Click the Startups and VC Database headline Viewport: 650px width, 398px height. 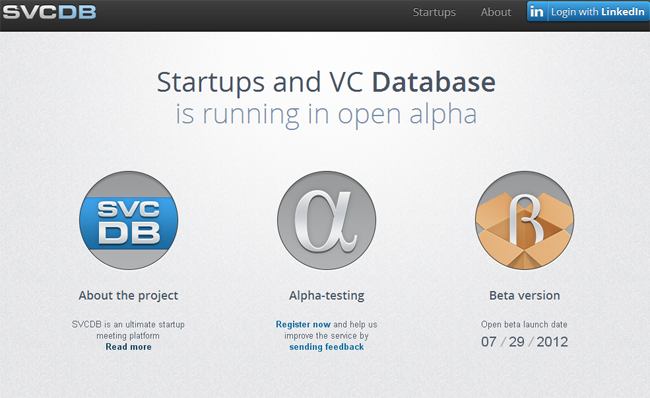326,82
